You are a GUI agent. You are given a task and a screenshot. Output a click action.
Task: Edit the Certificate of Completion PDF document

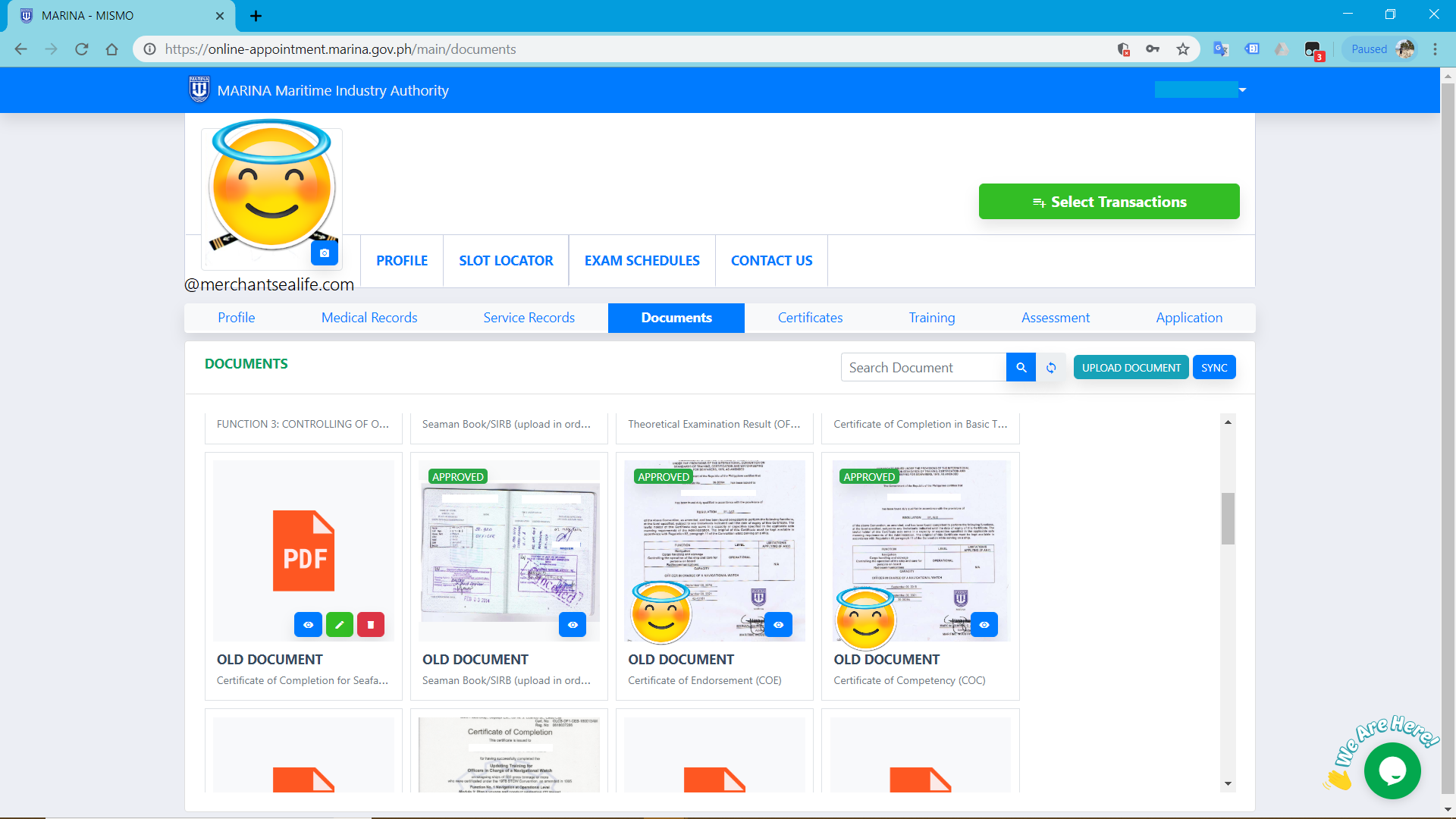340,625
